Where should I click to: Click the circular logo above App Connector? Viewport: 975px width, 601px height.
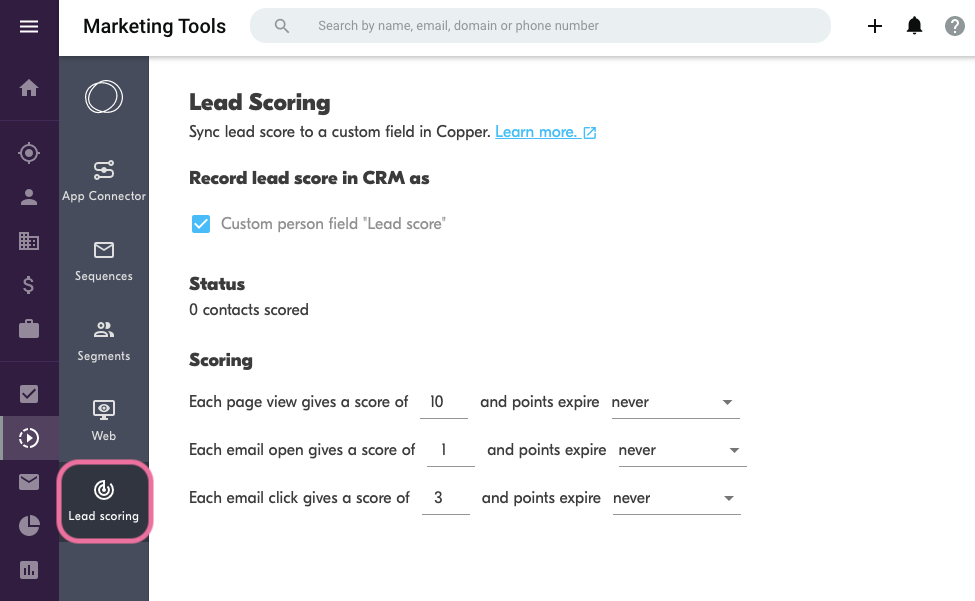pos(104,97)
